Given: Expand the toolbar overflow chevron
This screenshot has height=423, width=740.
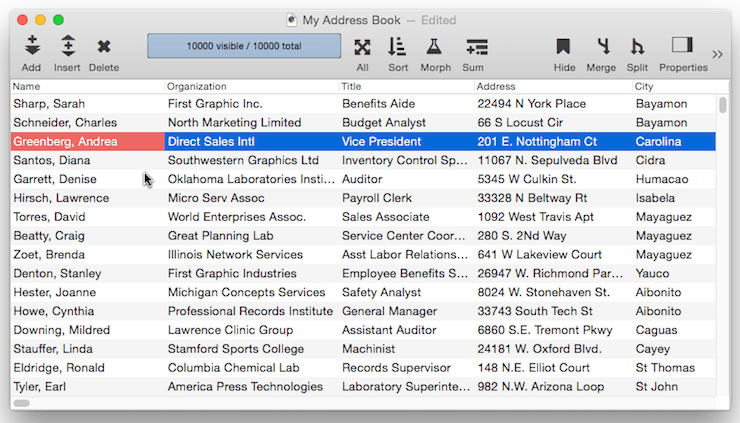Looking at the screenshot, I should 717,54.
